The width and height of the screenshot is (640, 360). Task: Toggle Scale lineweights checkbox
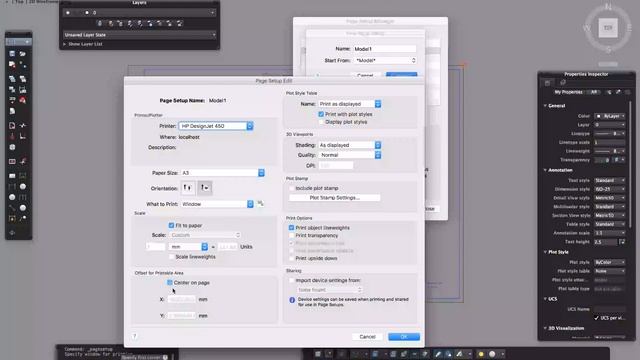pyautogui.click(x=171, y=257)
